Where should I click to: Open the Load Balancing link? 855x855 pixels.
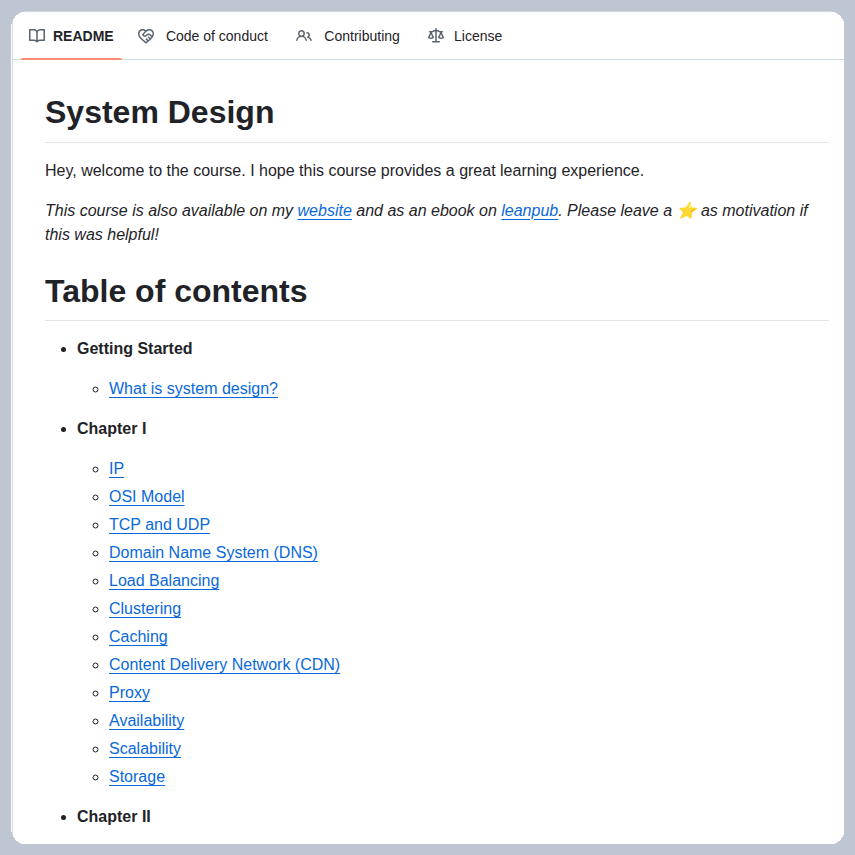[x=164, y=580]
